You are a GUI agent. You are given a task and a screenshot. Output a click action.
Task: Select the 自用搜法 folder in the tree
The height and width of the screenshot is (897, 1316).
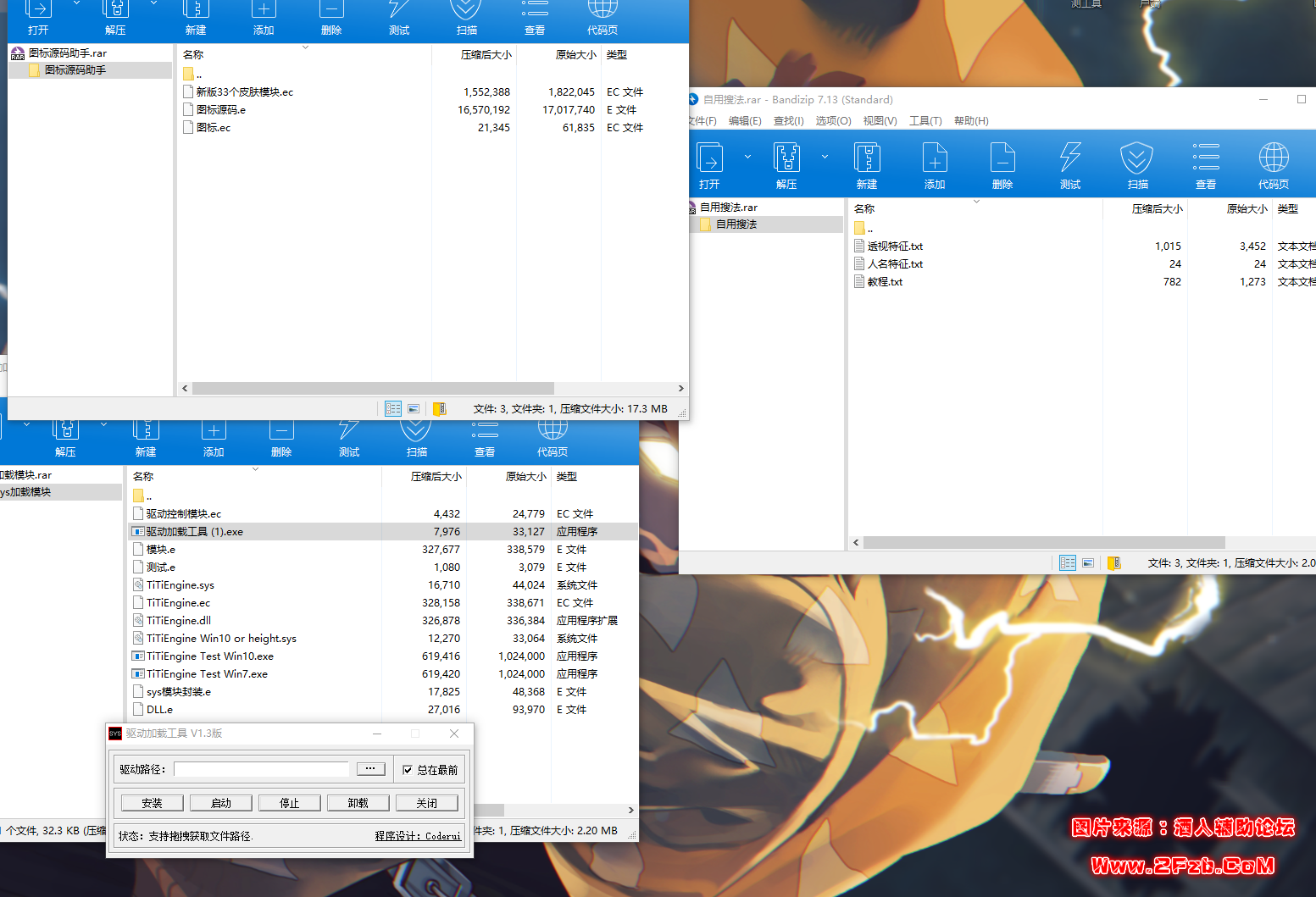736,224
